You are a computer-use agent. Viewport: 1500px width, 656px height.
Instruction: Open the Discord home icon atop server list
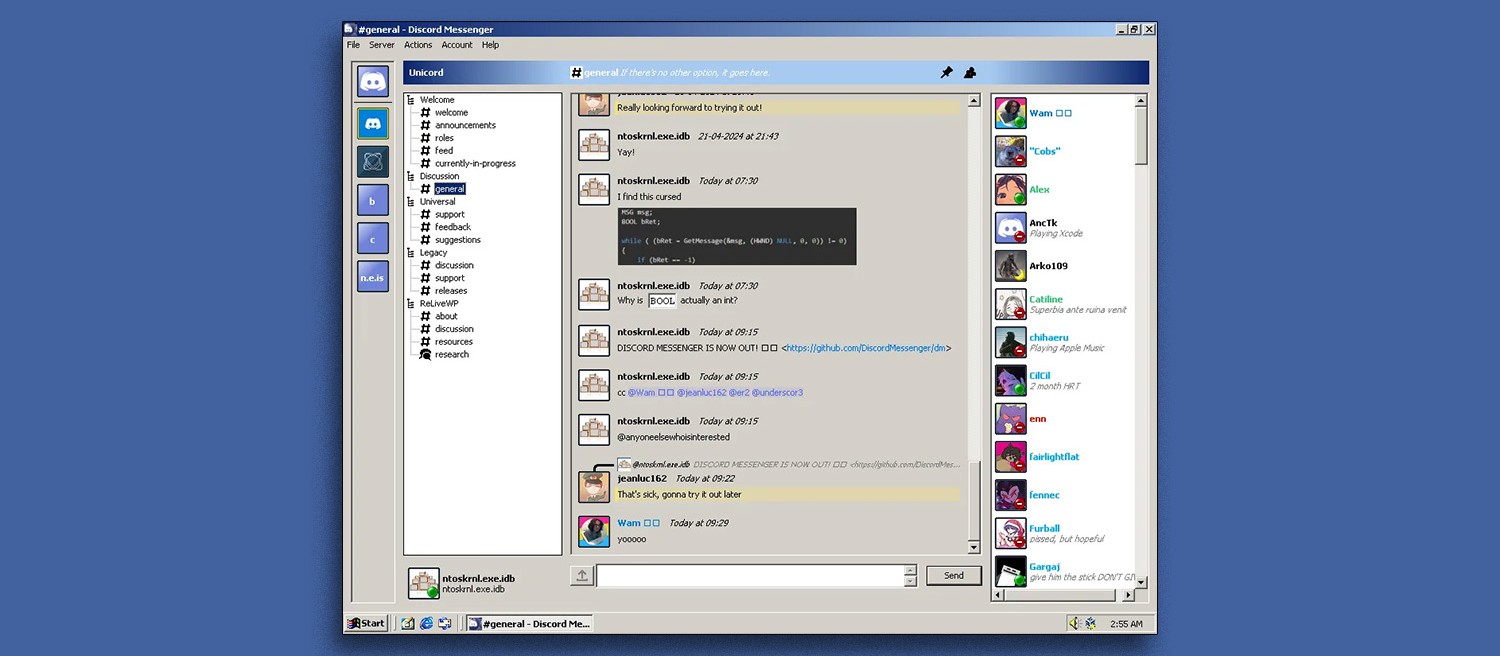373,81
